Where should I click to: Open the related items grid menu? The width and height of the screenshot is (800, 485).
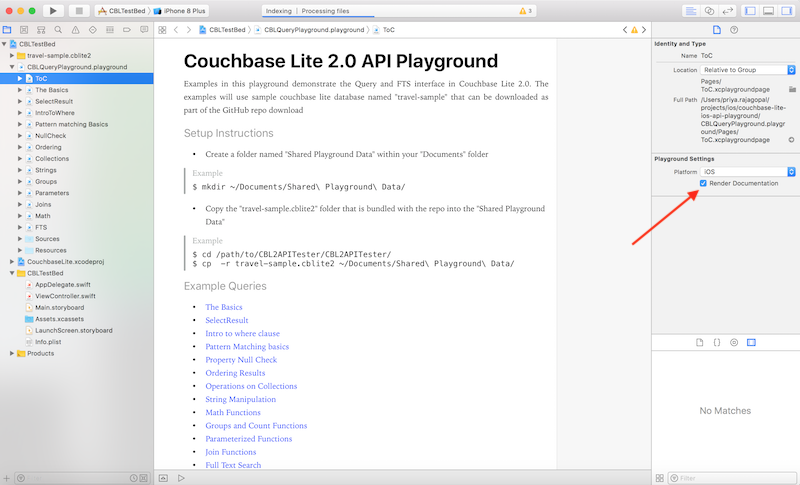162,30
